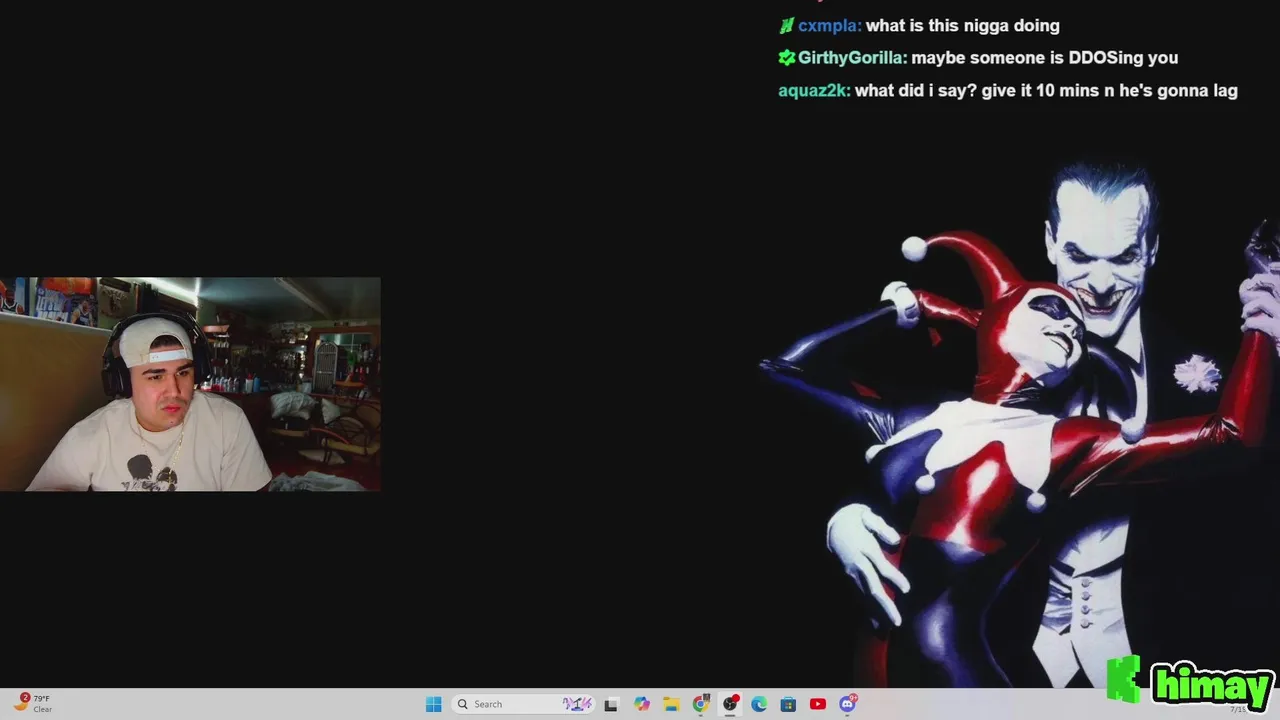Image resolution: width=1280 pixels, height=720 pixels.
Task: Click message "maybe someone is DDOSing you"
Action: pyautogui.click(x=1045, y=58)
